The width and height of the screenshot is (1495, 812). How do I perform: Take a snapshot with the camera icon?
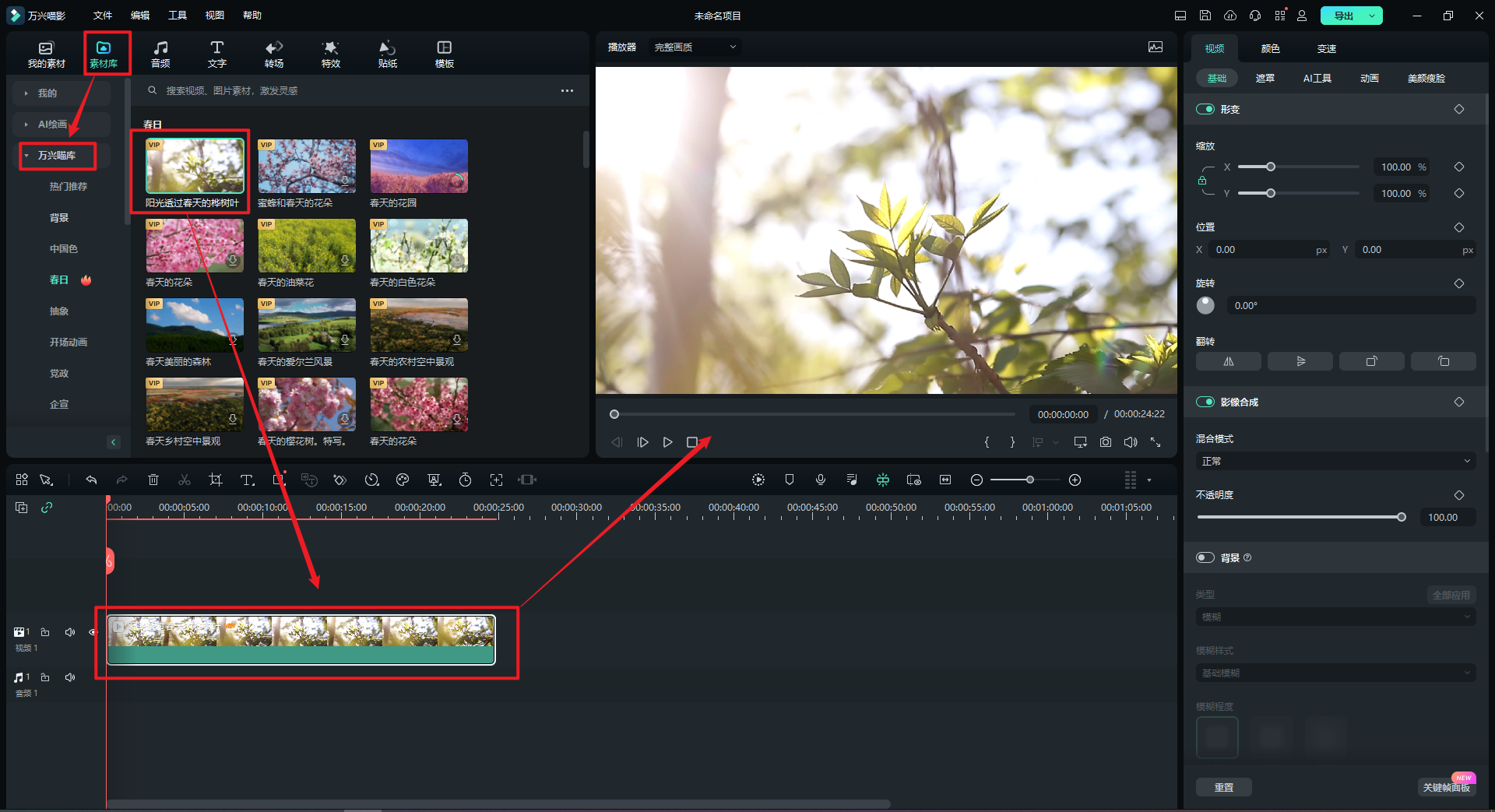tap(1105, 442)
